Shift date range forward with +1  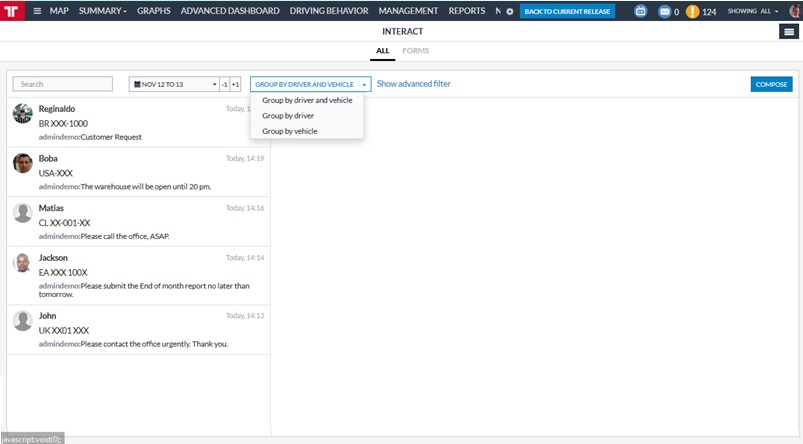235,84
